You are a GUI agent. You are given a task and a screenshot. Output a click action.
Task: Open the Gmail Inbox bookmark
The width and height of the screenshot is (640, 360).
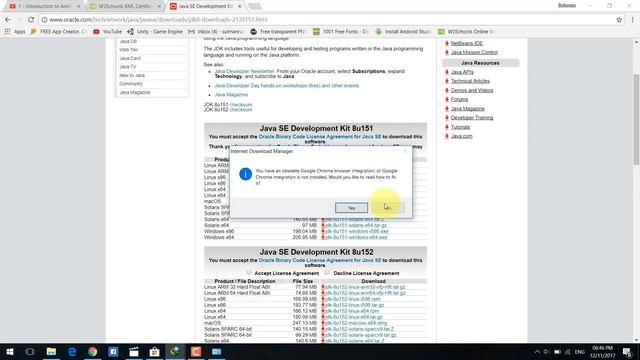point(216,31)
